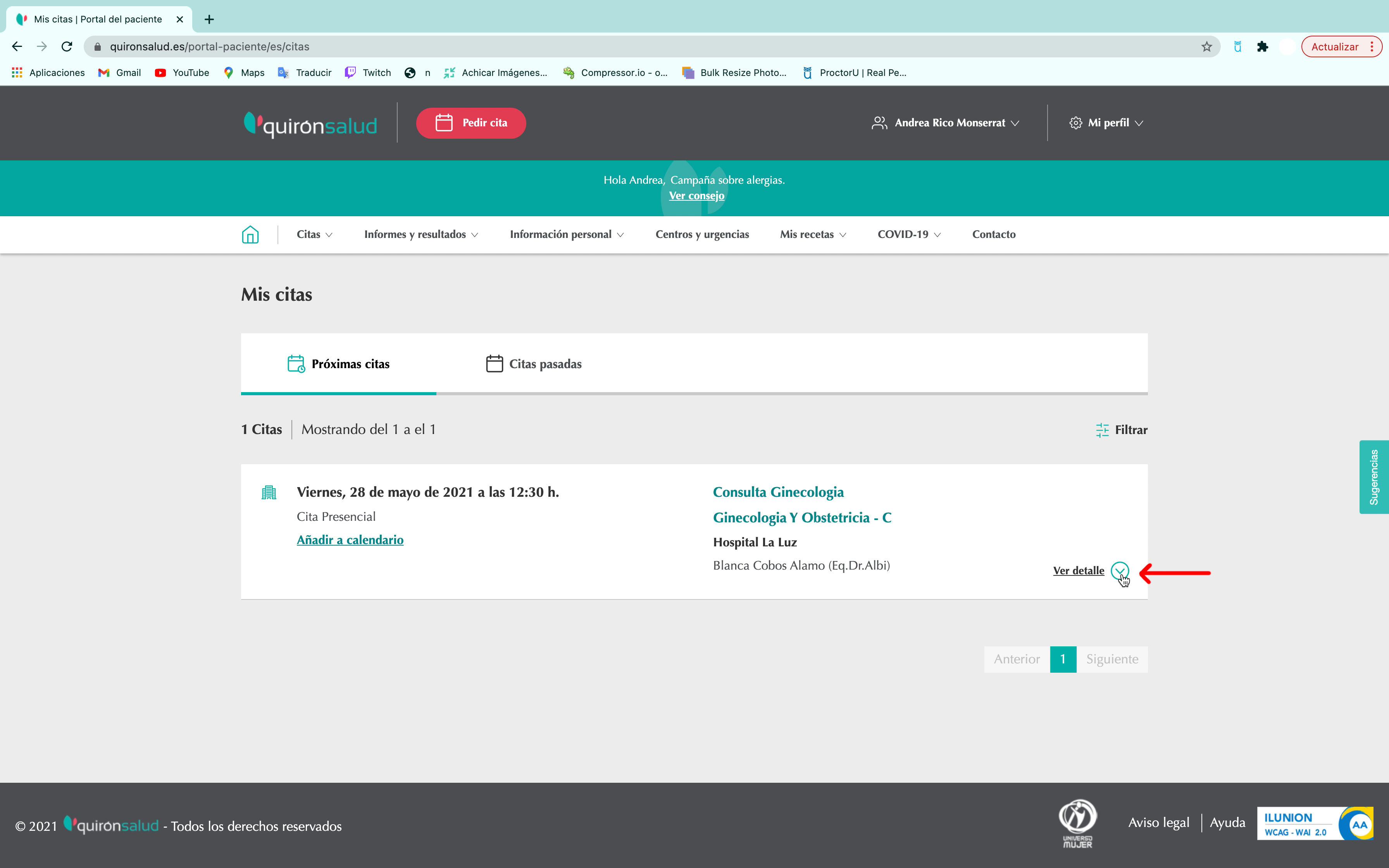Click the Pedir cita button
The width and height of the screenshot is (1389, 868).
(470, 123)
